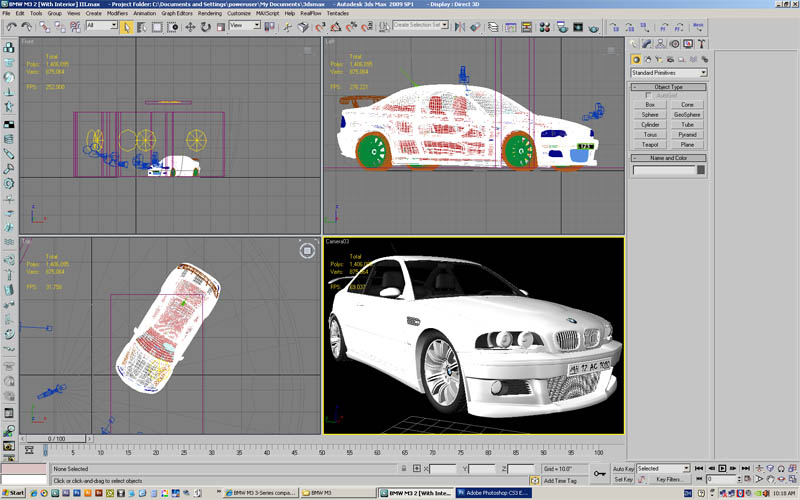Open the Rendering menu
The image size is (800, 500).
210,13
